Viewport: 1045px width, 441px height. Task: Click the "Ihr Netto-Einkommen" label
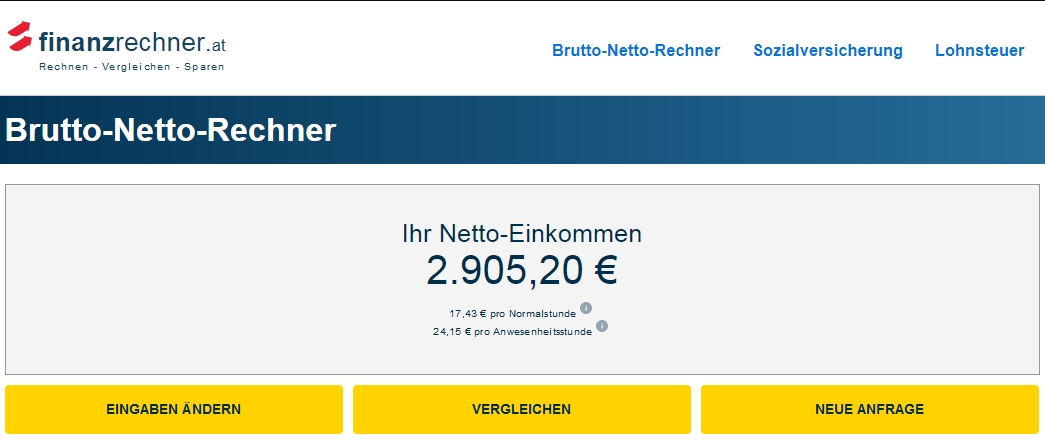522,234
